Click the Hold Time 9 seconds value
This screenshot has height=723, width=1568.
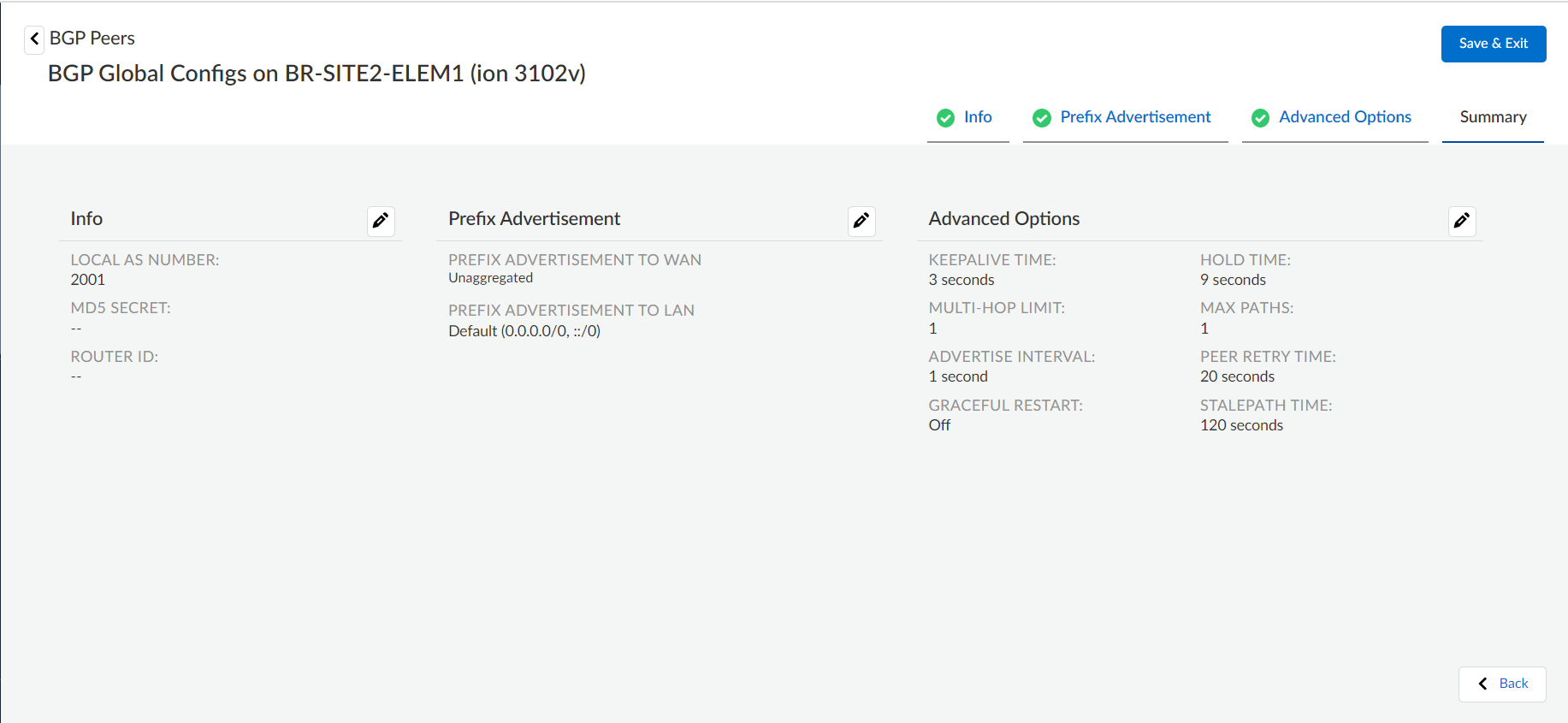click(x=1233, y=280)
